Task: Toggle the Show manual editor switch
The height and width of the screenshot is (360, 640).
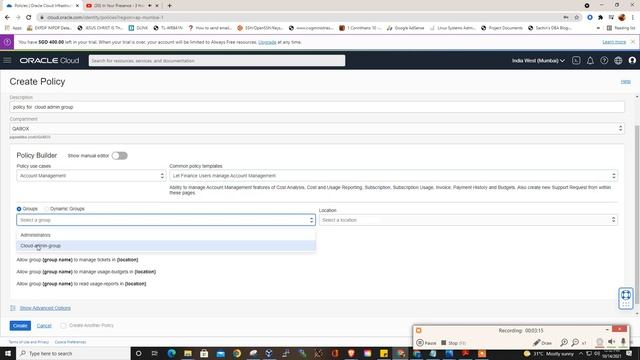Action: 120,156
